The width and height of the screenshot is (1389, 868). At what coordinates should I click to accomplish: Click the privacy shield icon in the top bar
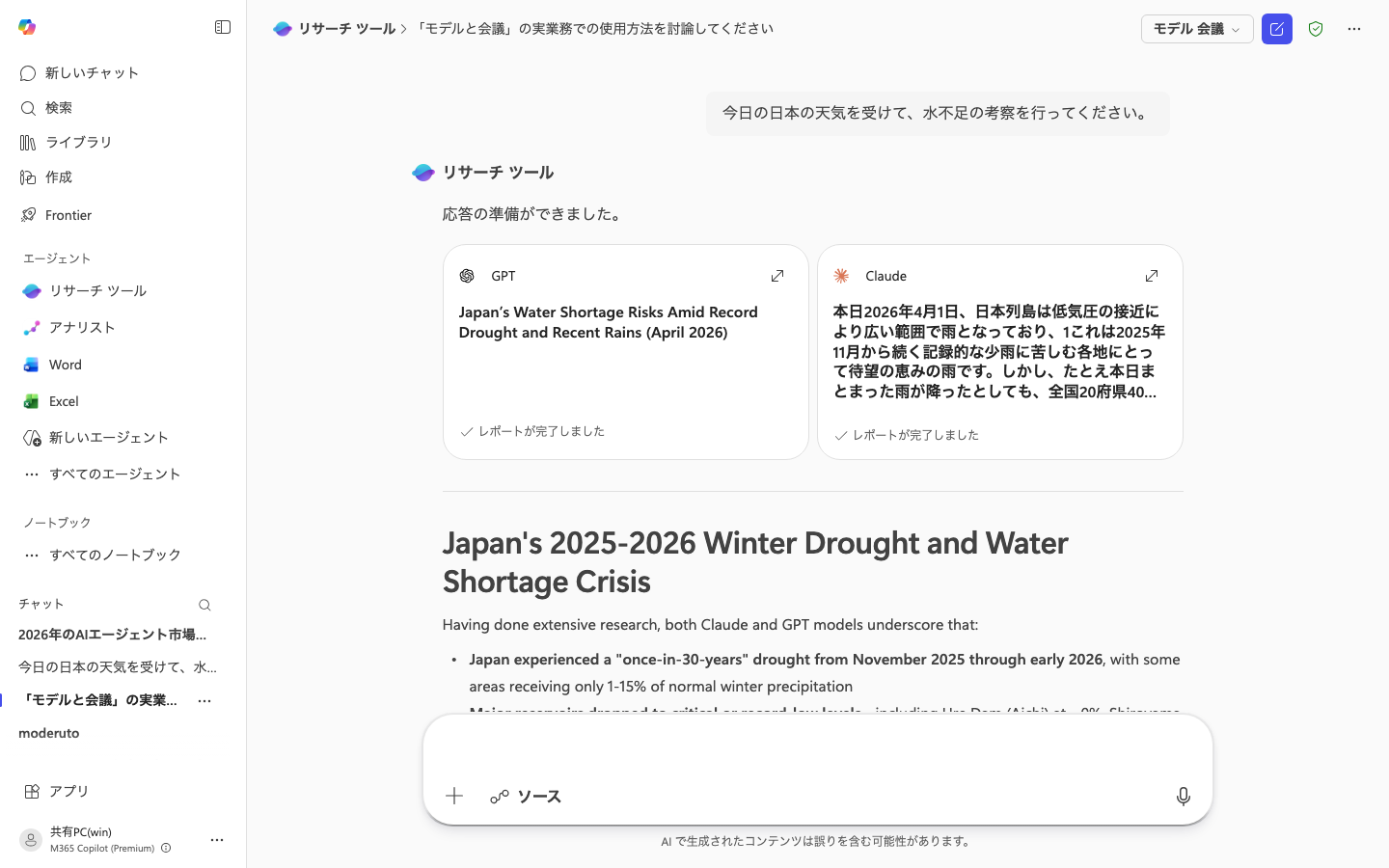pos(1316,29)
